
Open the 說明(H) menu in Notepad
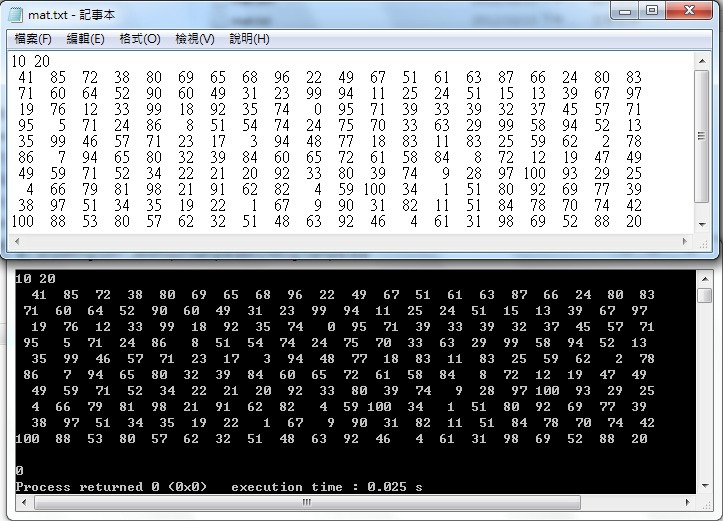click(249, 39)
